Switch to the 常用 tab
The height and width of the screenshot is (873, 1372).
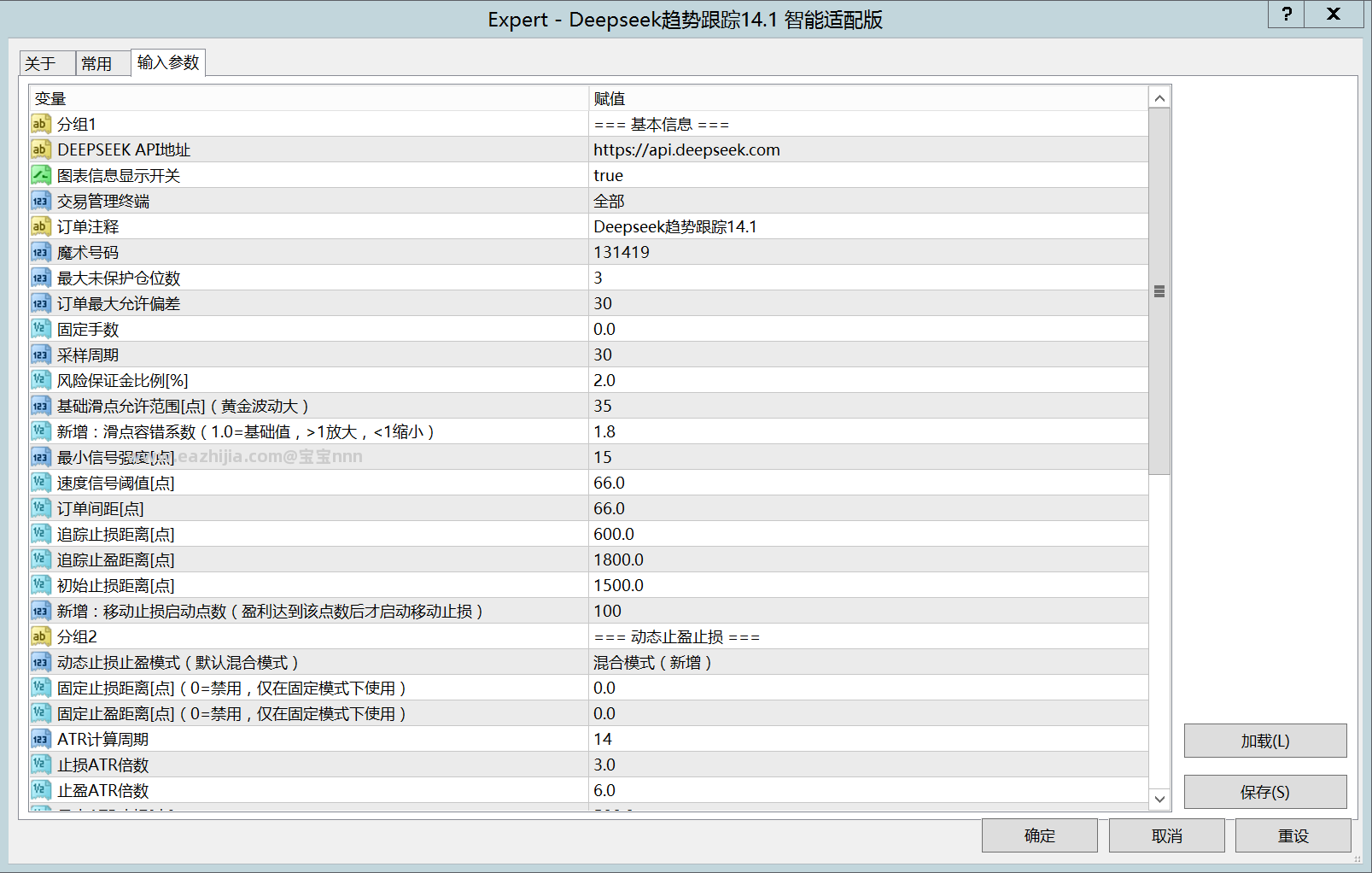(102, 63)
